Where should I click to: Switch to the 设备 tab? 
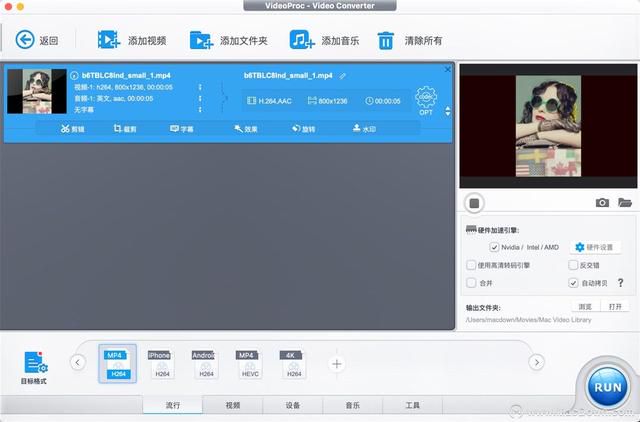[293, 405]
